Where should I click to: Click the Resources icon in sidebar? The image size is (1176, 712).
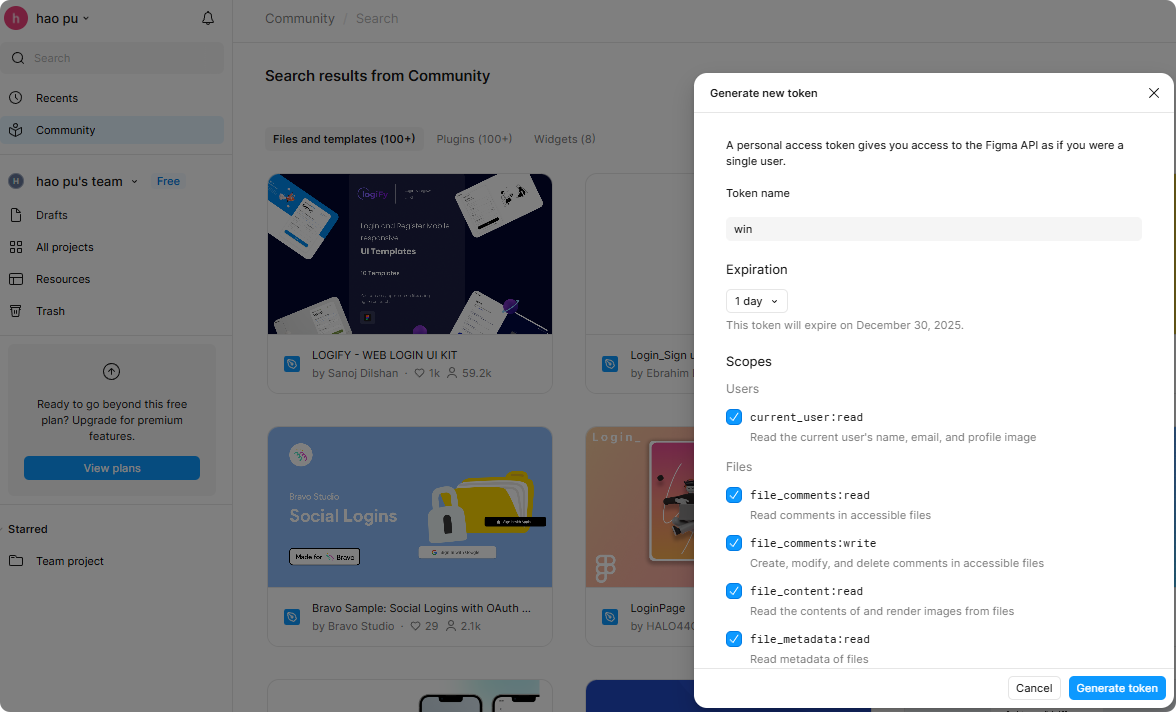pos(16,279)
